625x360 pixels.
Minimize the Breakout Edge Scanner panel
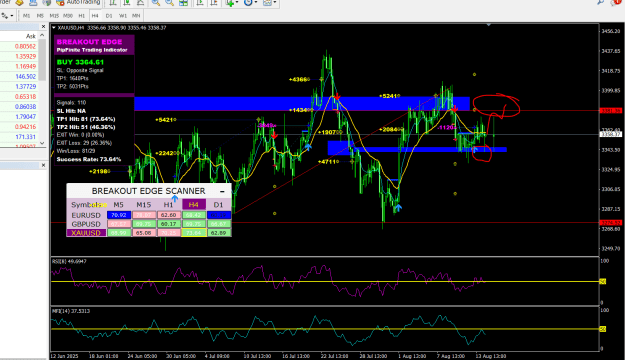click(222, 191)
